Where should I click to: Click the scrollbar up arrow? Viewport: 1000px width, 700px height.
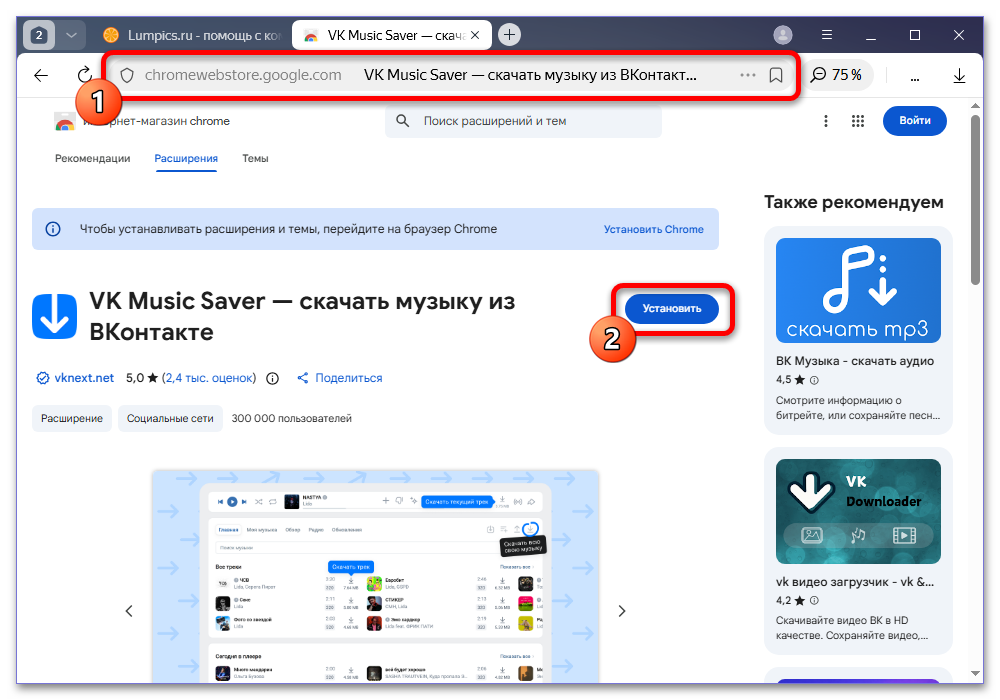tap(975, 106)
